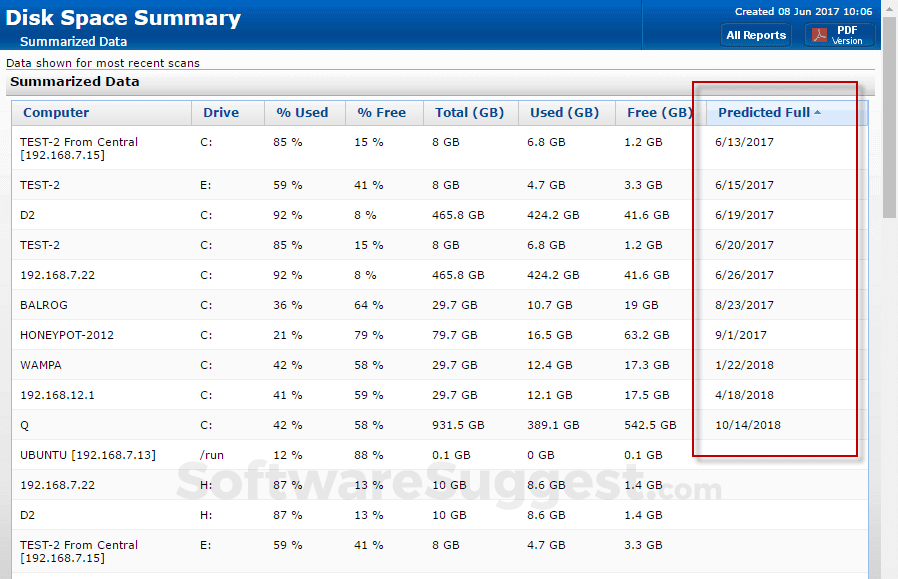The height and width of the screenshot is (579, 898).
Task: Sort the table by Drive column
Action: click(x=220, y=112)
